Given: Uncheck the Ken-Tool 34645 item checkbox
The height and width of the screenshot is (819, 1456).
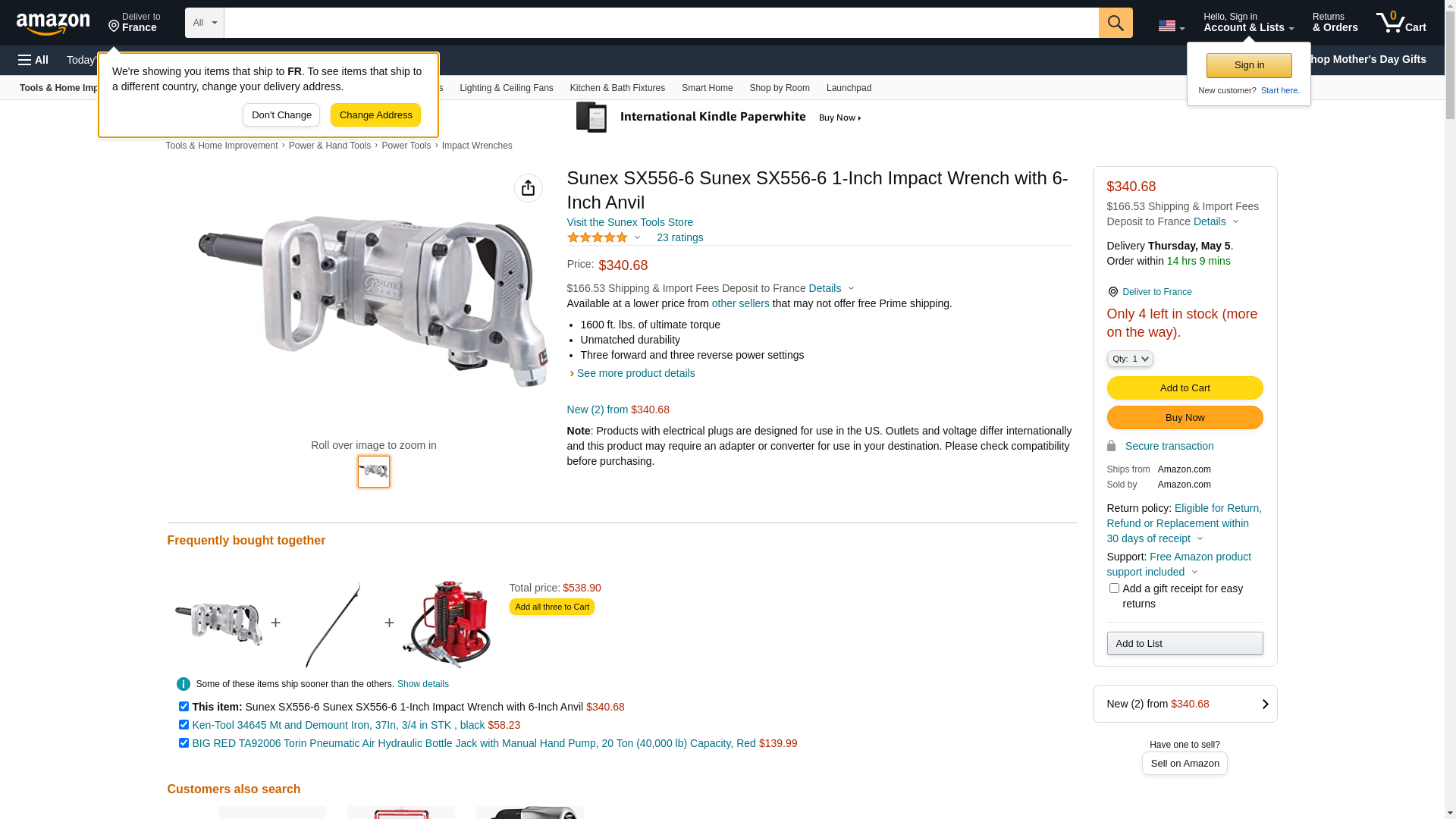Looking at the screenshot, I should coord(184,724).
